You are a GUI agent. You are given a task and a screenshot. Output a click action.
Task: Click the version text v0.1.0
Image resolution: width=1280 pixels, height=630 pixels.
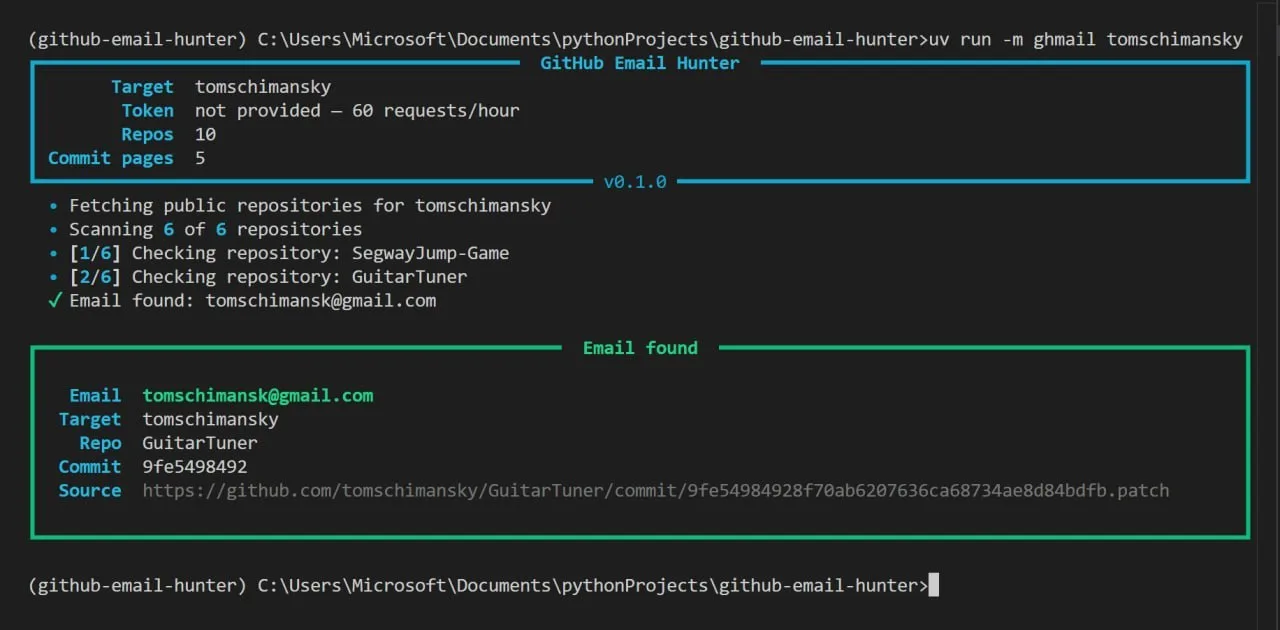click(635, 182)
